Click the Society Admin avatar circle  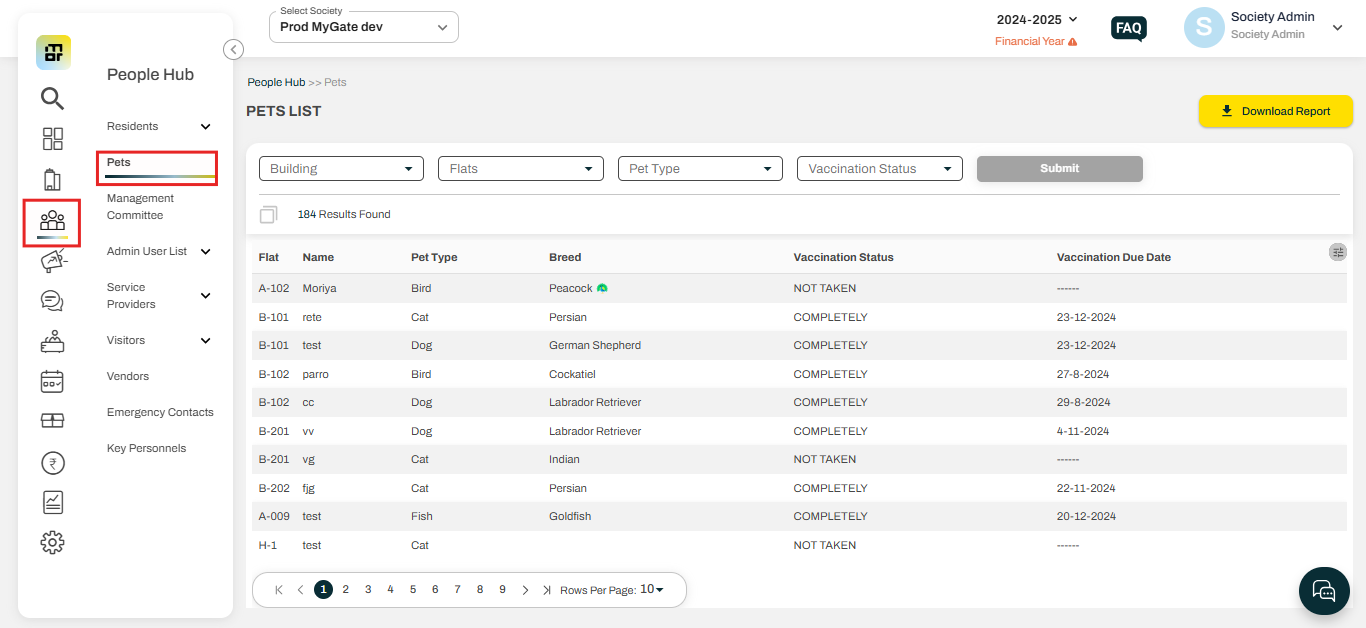[1204, 28]
